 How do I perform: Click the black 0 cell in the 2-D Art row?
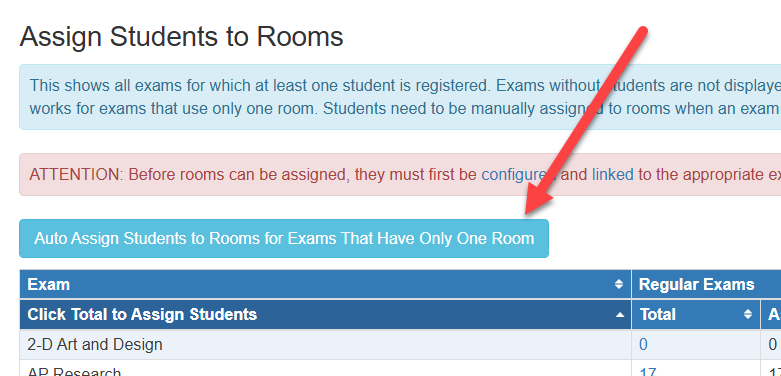click(x=772, y=344)
